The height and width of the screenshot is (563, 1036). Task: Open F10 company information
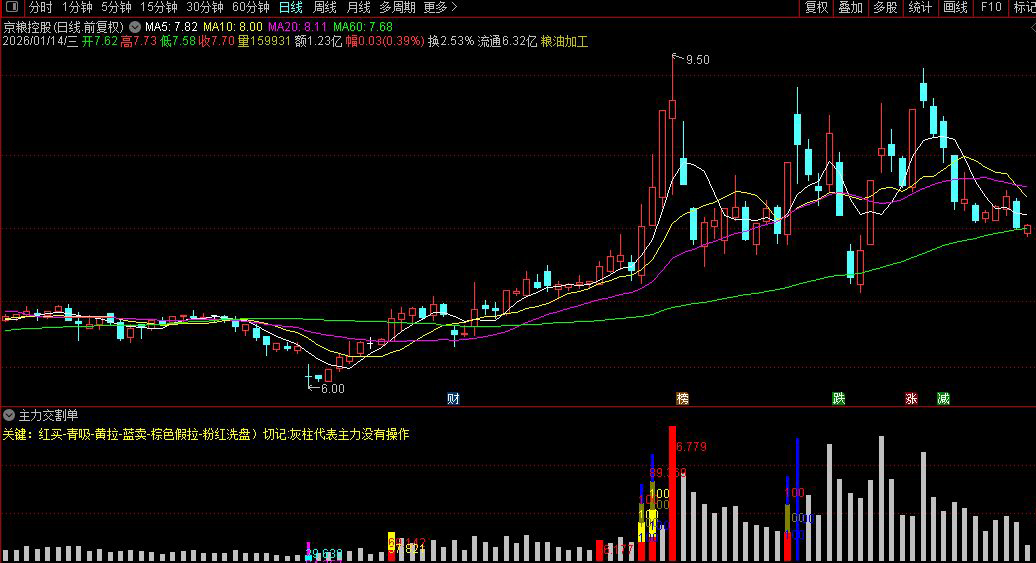[990, 7]
